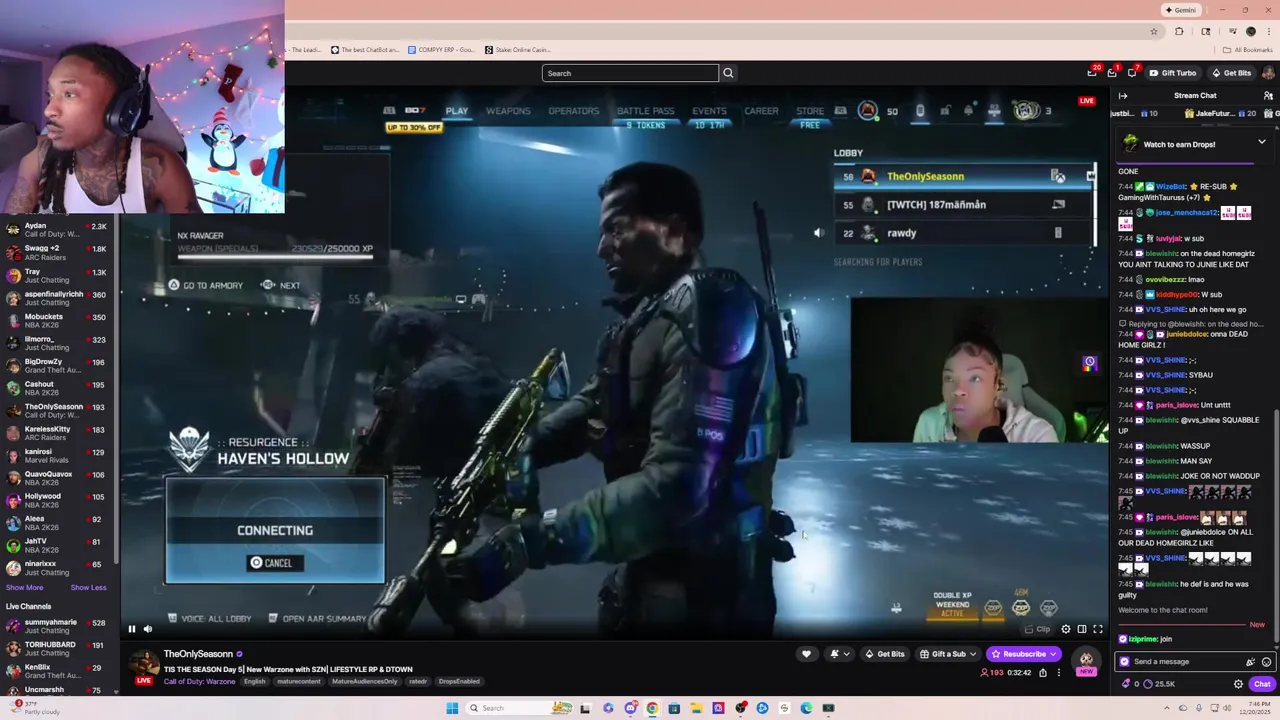Open chat settings gear icon

pos(1238,684)
